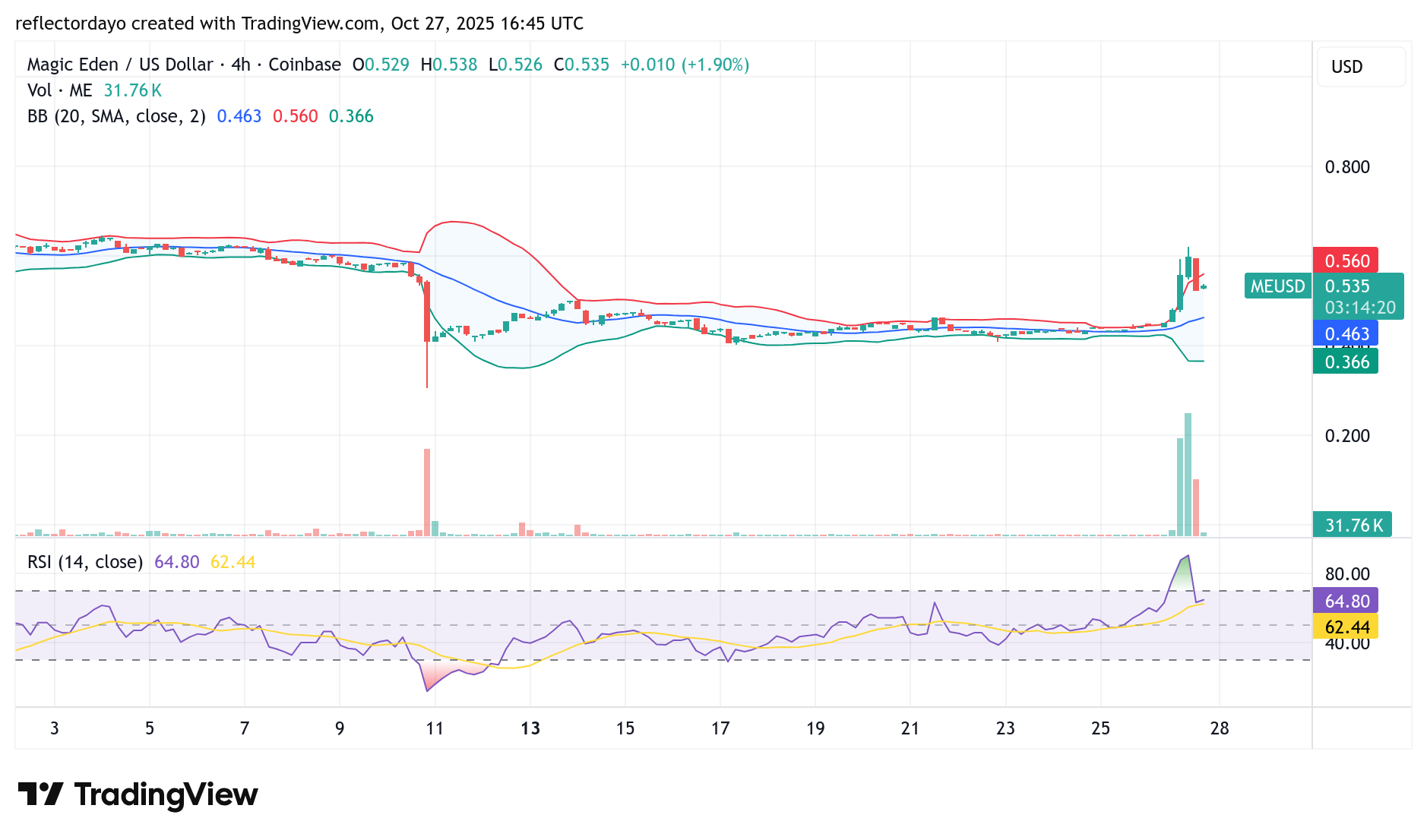The image size is (1427, 840).
Task: Click date 7 on the time axis
Action: [245, 728]
